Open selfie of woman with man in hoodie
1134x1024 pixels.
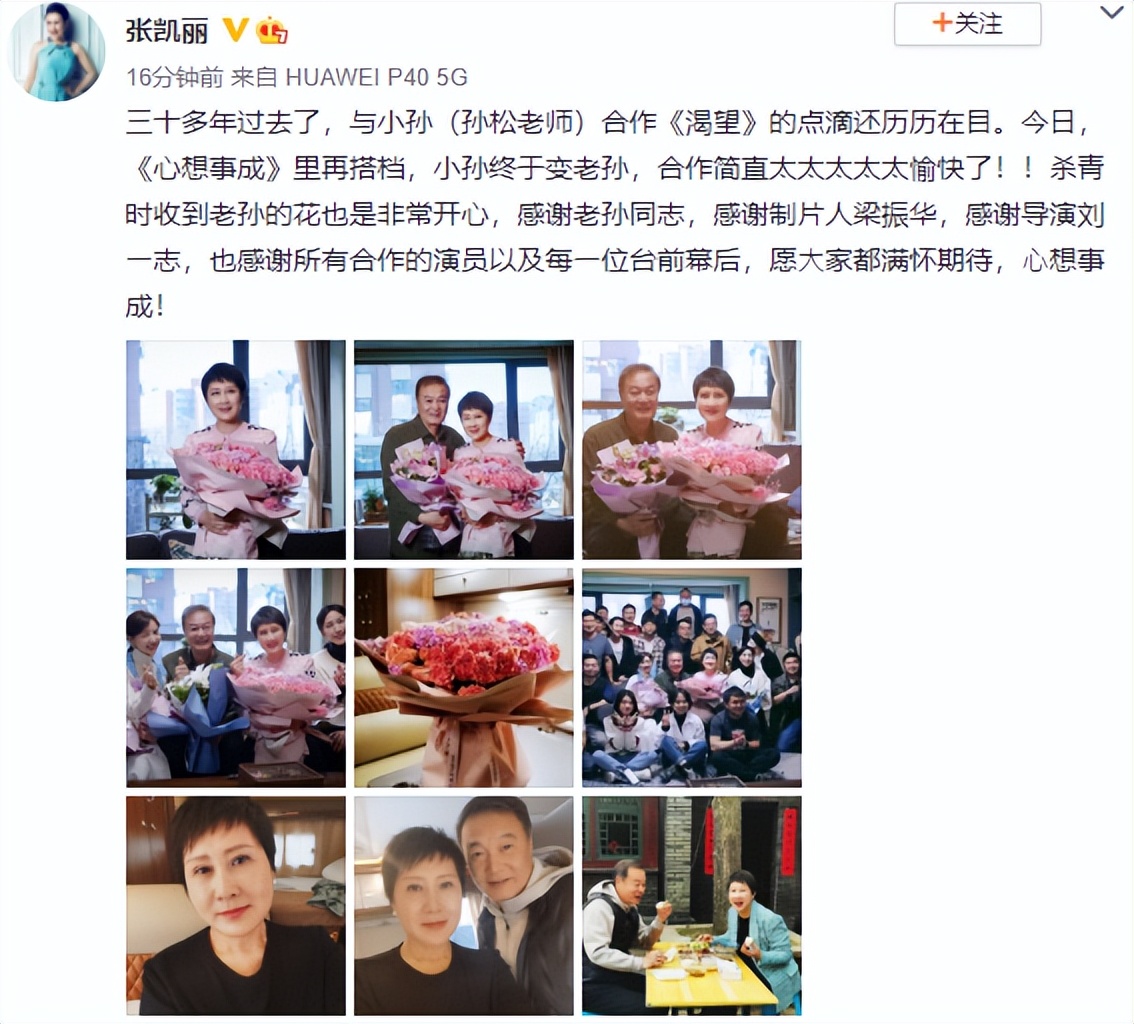[464, 906]
